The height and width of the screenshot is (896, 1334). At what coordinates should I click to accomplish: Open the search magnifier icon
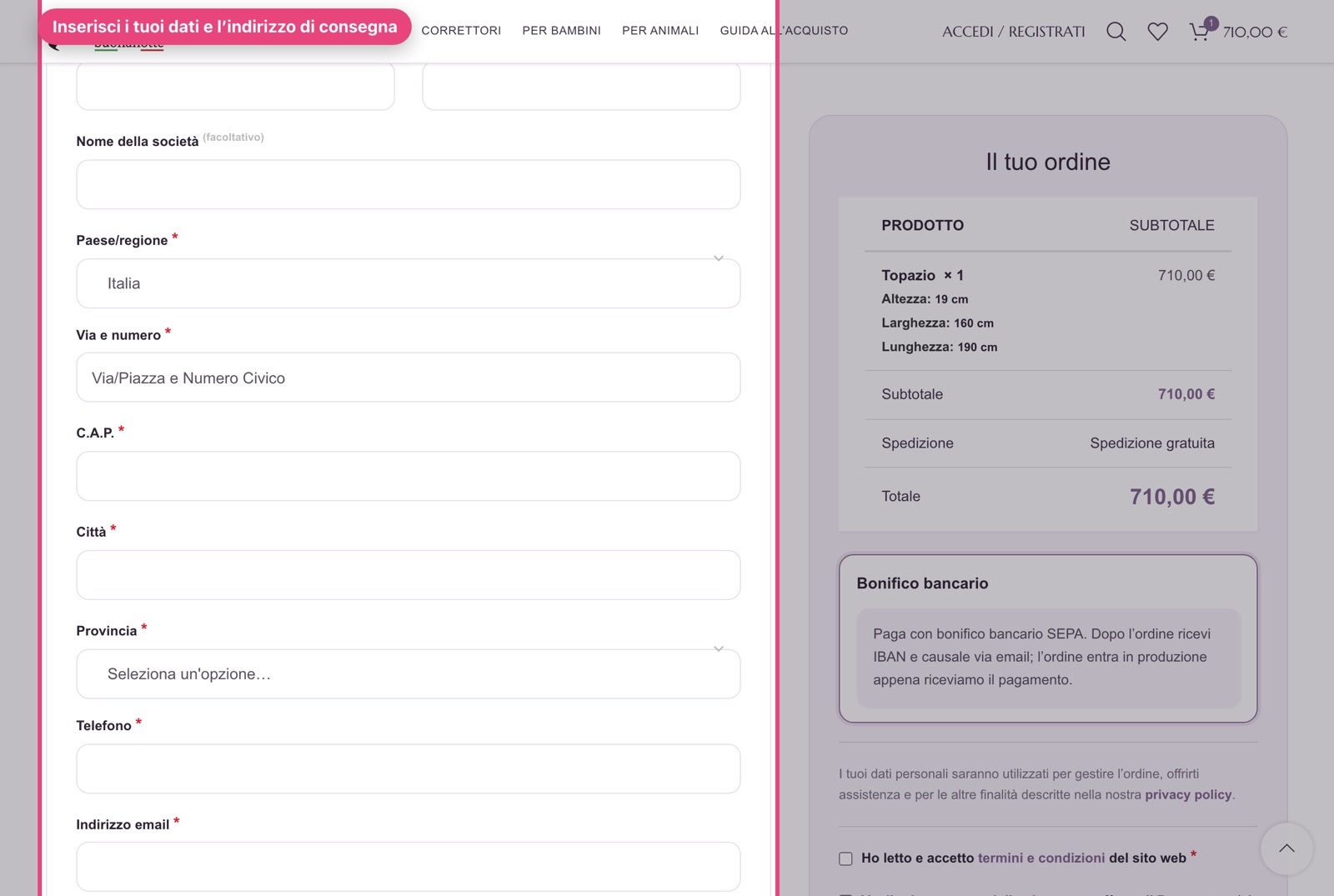click(x=1116, y=32)
